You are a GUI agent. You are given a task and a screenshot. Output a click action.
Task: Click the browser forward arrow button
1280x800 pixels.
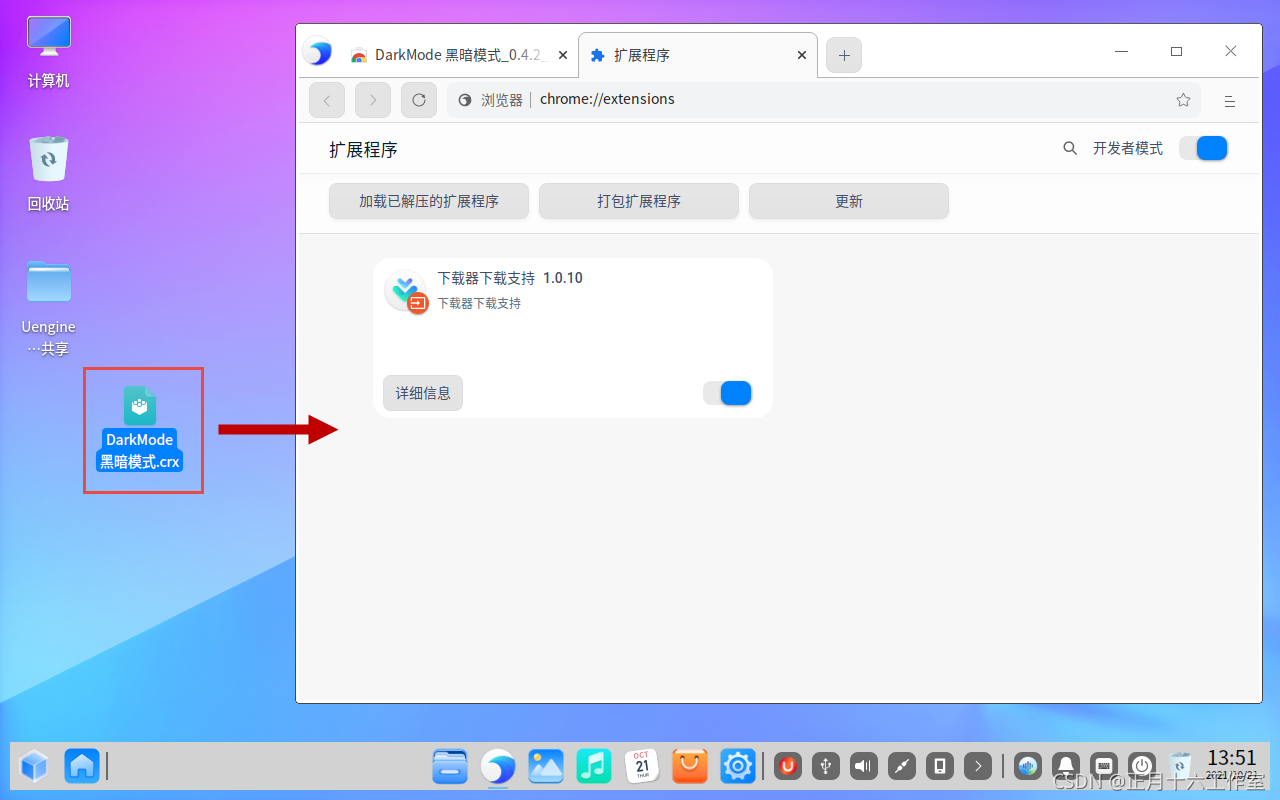pyautogui.click(x=373, y=100)
